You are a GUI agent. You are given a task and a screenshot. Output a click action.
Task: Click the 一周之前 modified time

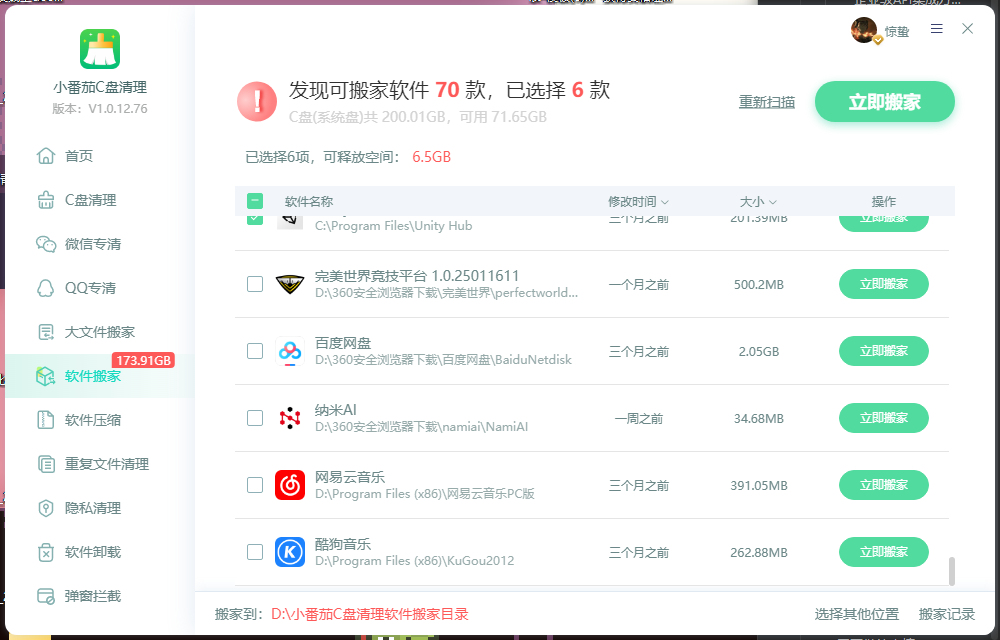coord(638,418)
